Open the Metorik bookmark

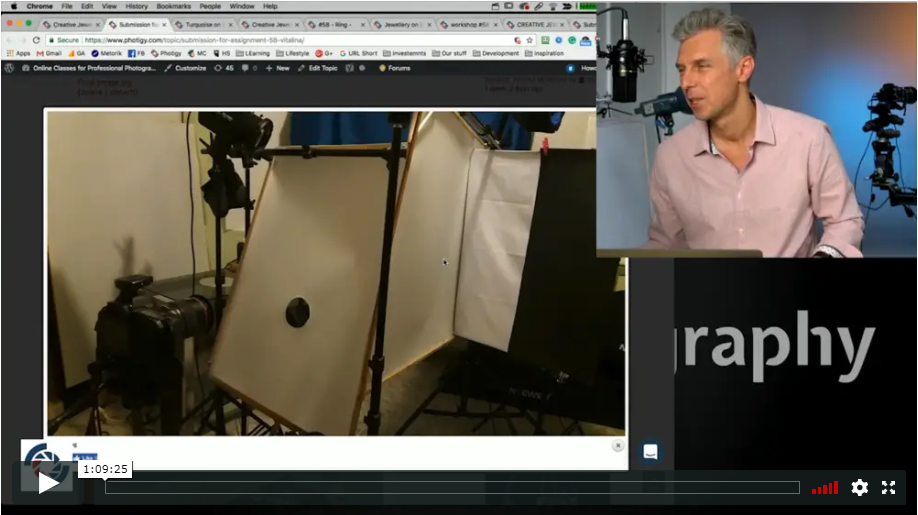[107, 53]
